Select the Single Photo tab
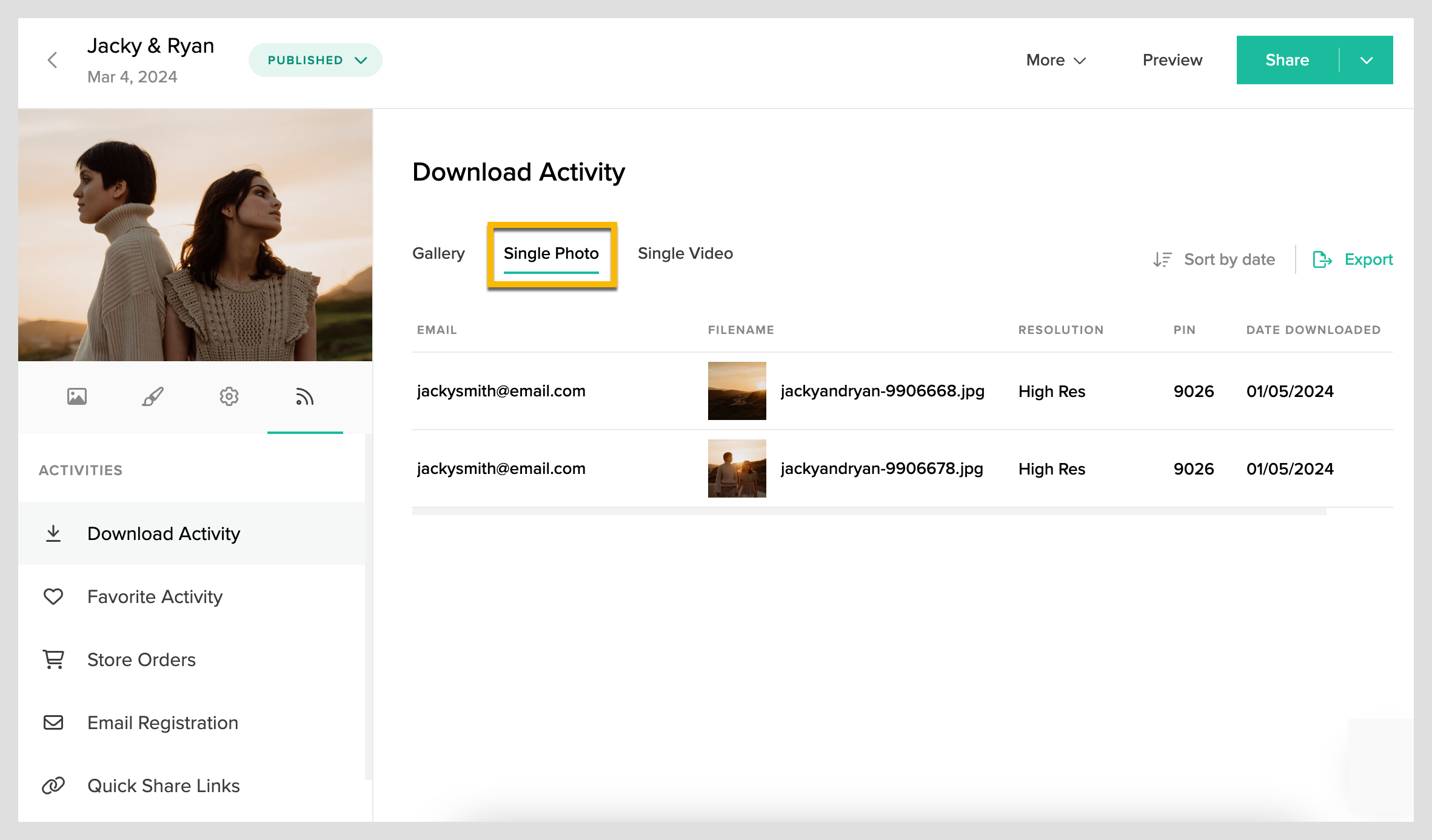This screenshot has height=840, width=1432. point(551,253)
